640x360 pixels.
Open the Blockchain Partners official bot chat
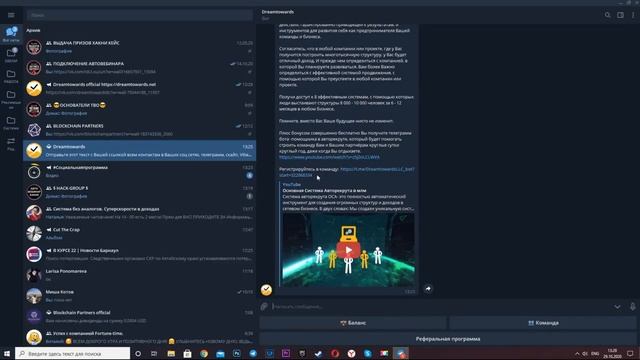coord(140,317)
